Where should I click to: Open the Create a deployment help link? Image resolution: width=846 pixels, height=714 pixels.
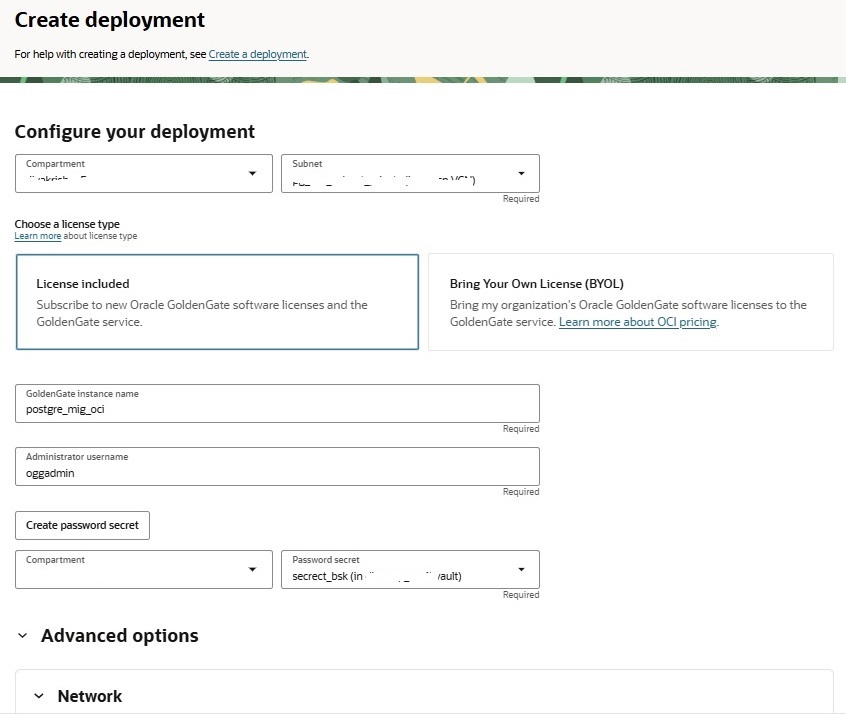[x=257, y=55]
